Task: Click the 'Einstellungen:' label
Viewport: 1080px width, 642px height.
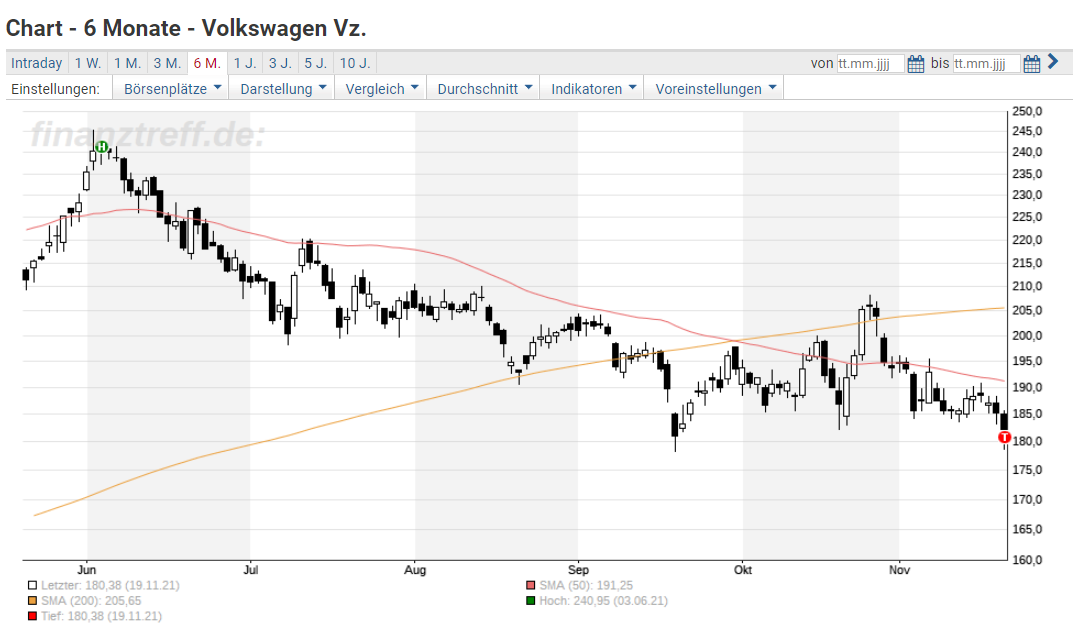Action: tap(55, 89)
